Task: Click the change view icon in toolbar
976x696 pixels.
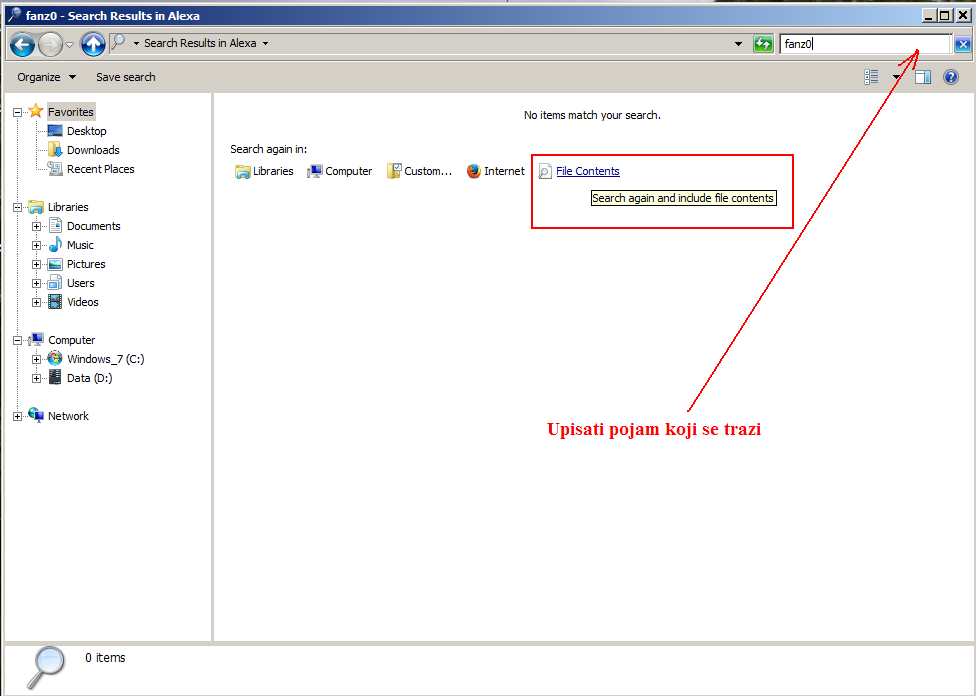Action: coord(871,77)
